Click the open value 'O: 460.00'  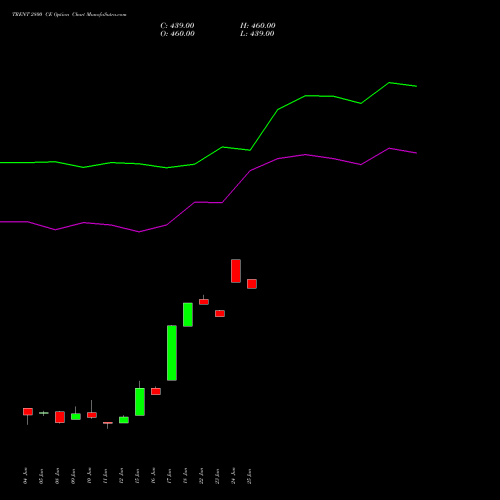[177, 34]
